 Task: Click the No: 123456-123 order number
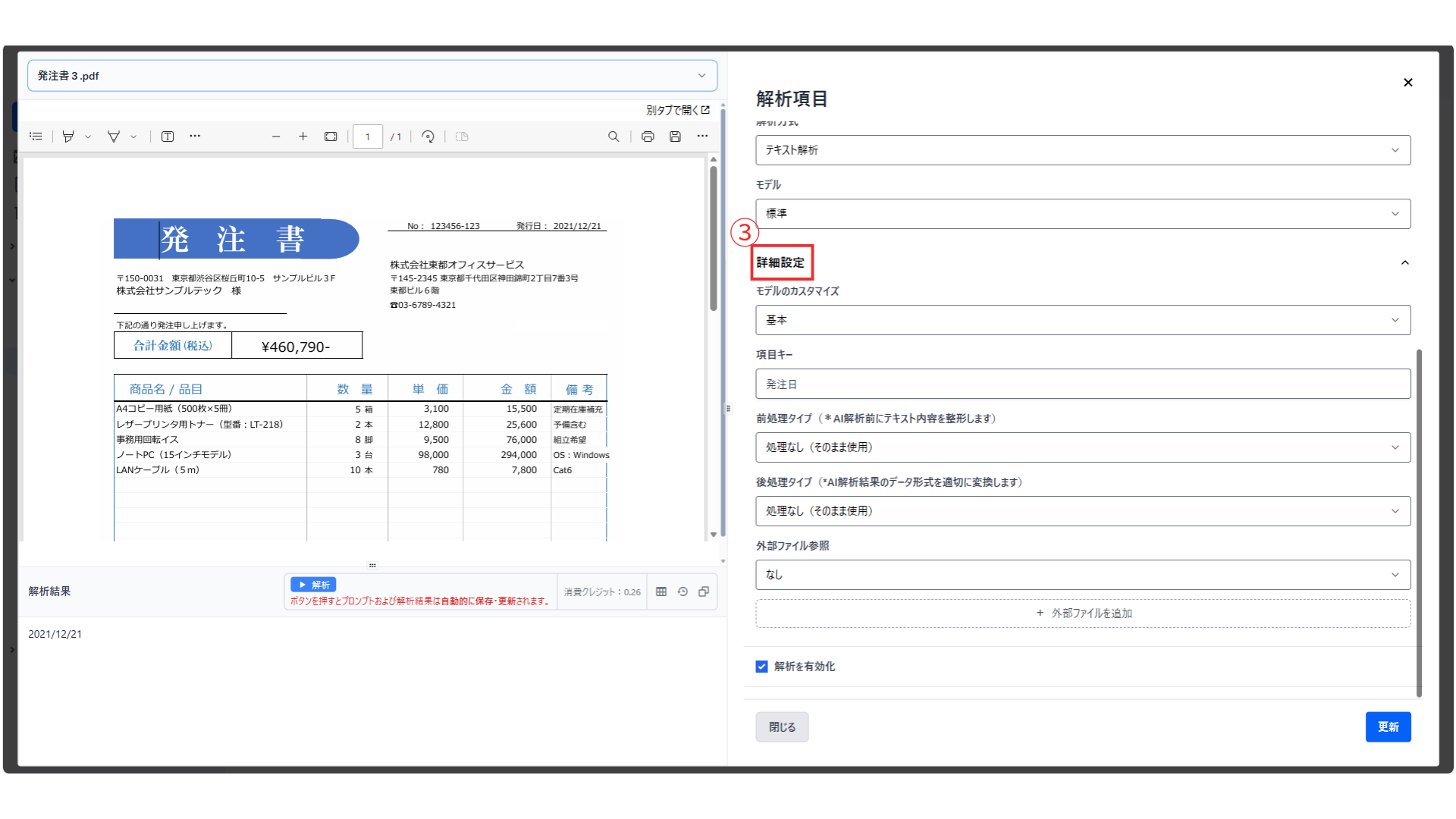pyautogui.click(x=444, y=226)
